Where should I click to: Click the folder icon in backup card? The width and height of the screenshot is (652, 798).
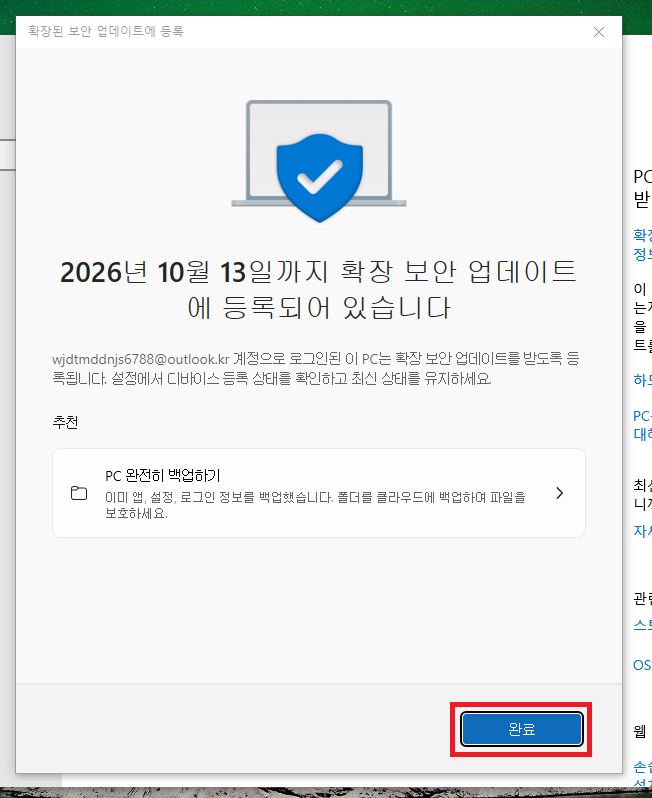(79, 493)
